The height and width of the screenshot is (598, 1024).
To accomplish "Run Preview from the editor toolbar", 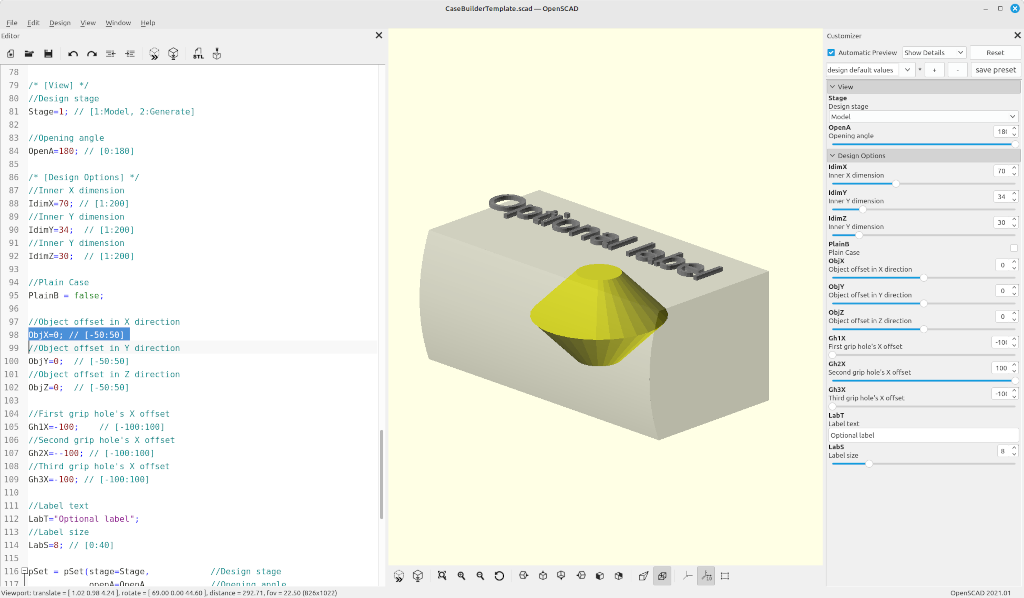I will (x=154, y=54).
